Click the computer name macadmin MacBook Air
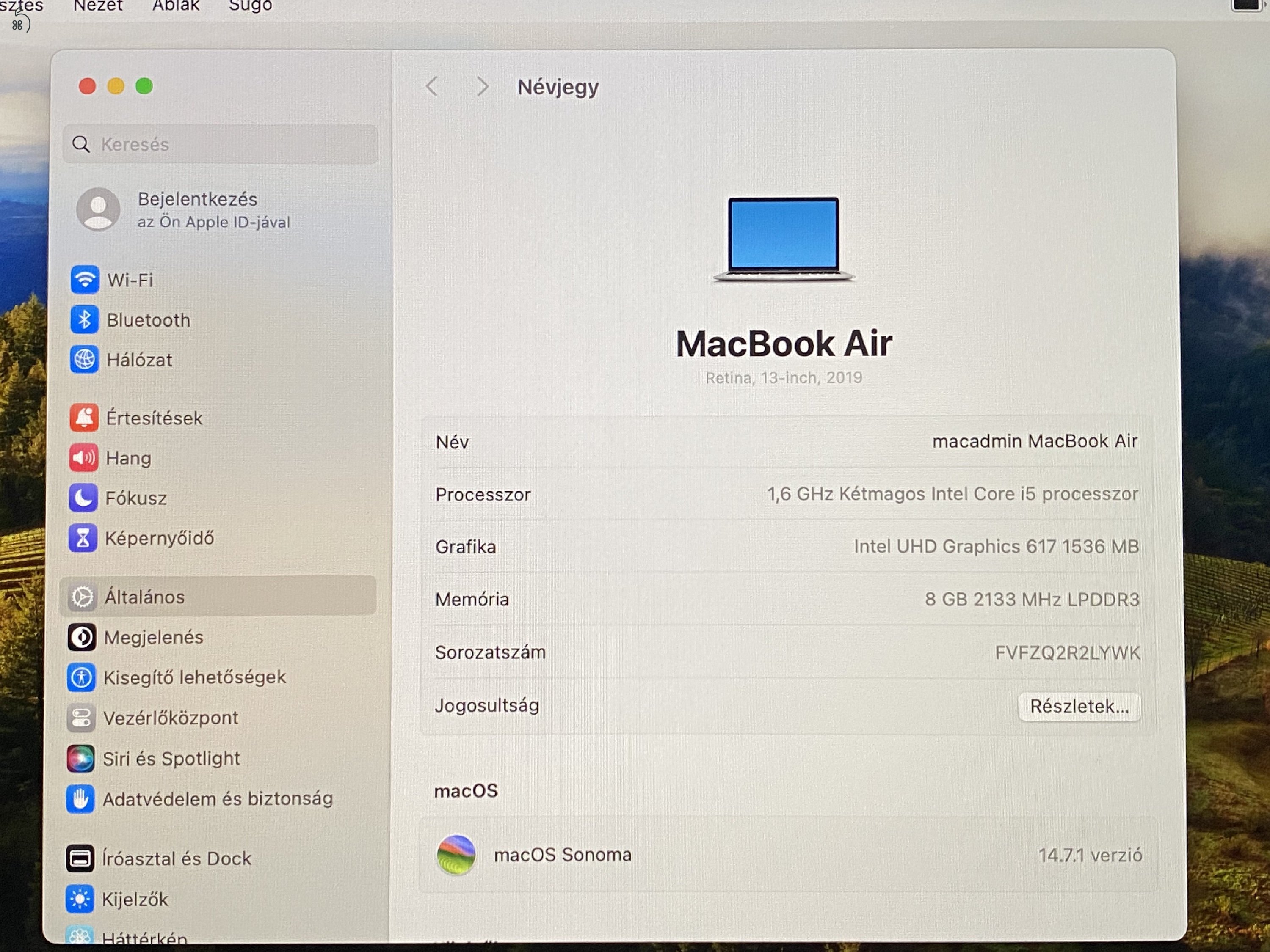The width and height of the screenshot is (1270, 952). click(1035, 441)
